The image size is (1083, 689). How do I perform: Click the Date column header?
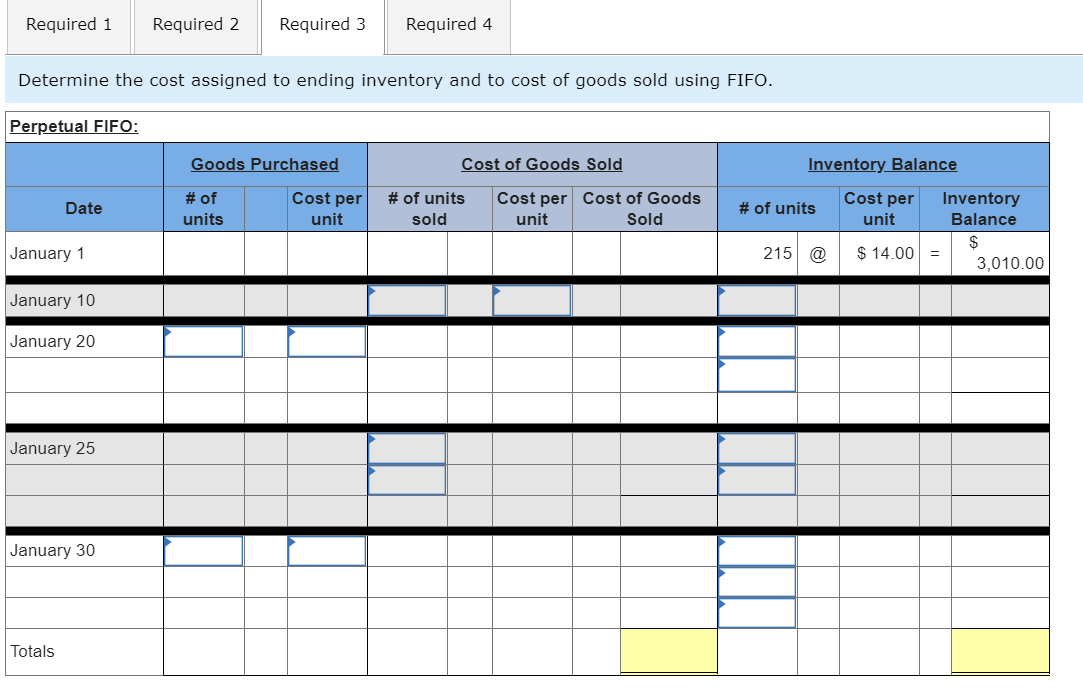pyautogui.click(x=84, y=208)
